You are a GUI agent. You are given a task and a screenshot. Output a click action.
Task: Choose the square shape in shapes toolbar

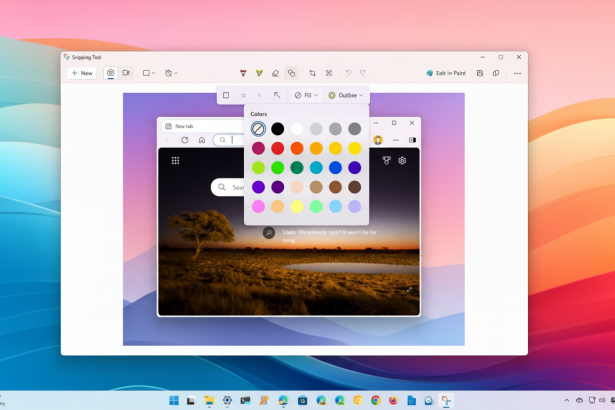pos(226,95)
